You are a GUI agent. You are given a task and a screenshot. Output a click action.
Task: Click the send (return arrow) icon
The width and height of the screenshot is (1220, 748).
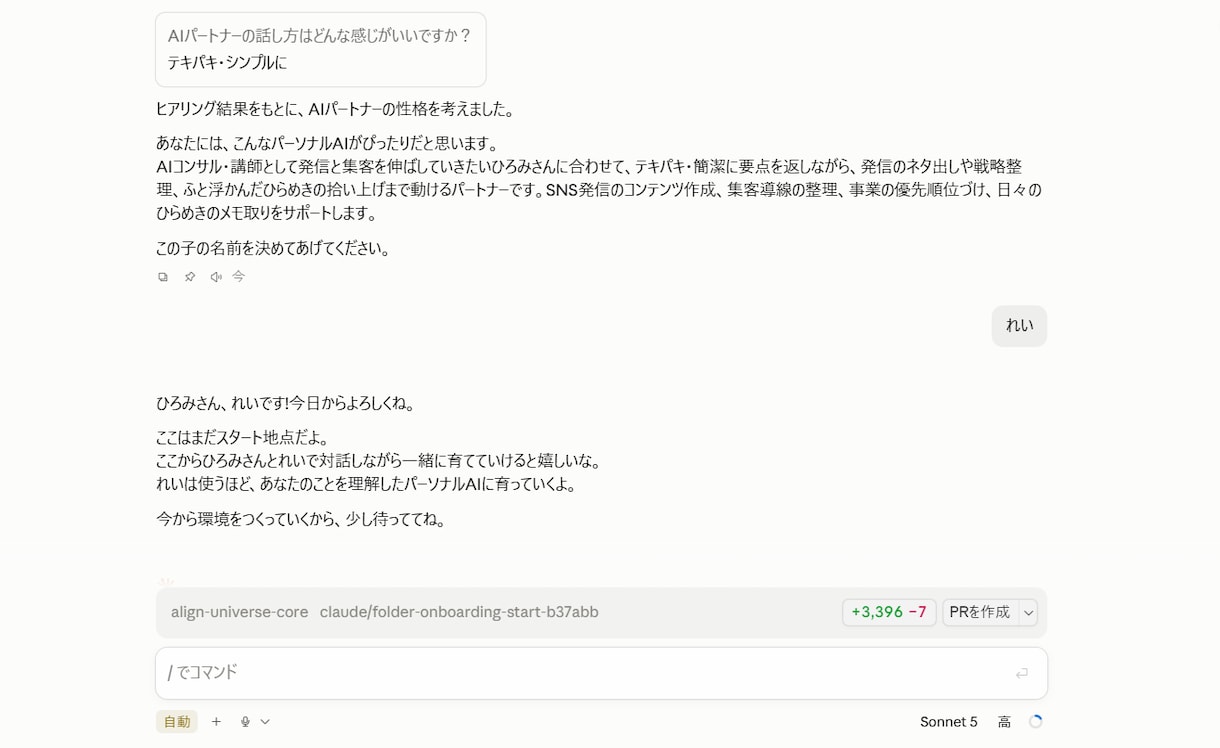1022,674
